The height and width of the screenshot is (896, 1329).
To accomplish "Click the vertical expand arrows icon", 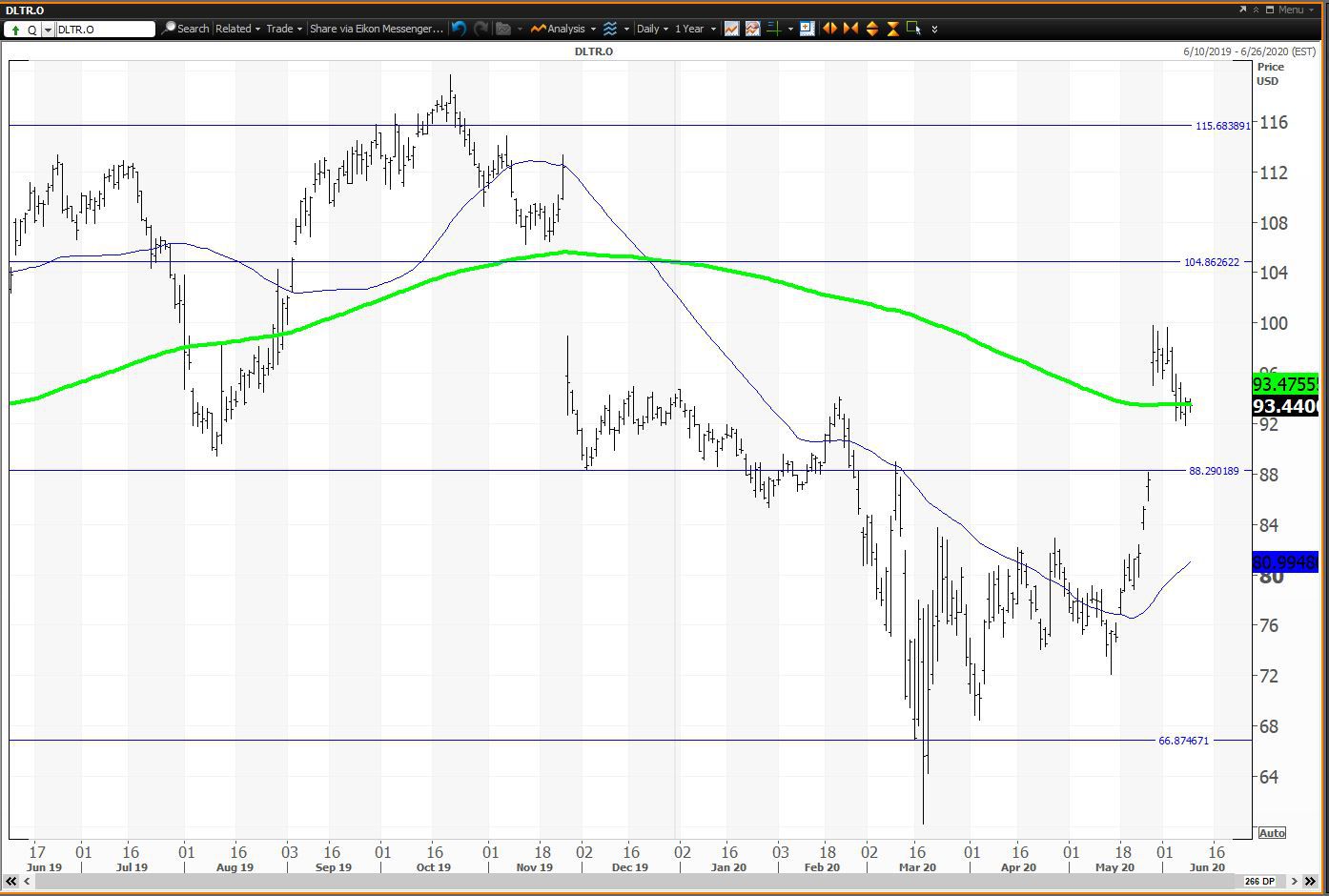I will click(871, 29).
